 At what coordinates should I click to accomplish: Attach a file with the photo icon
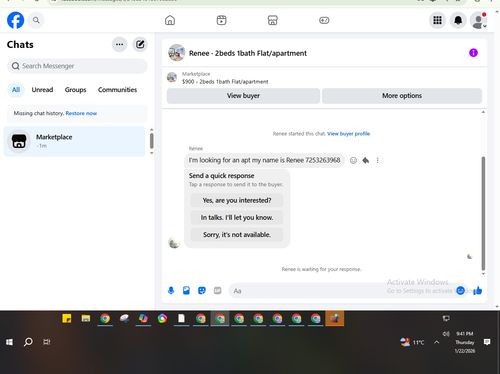click(186, 291)
